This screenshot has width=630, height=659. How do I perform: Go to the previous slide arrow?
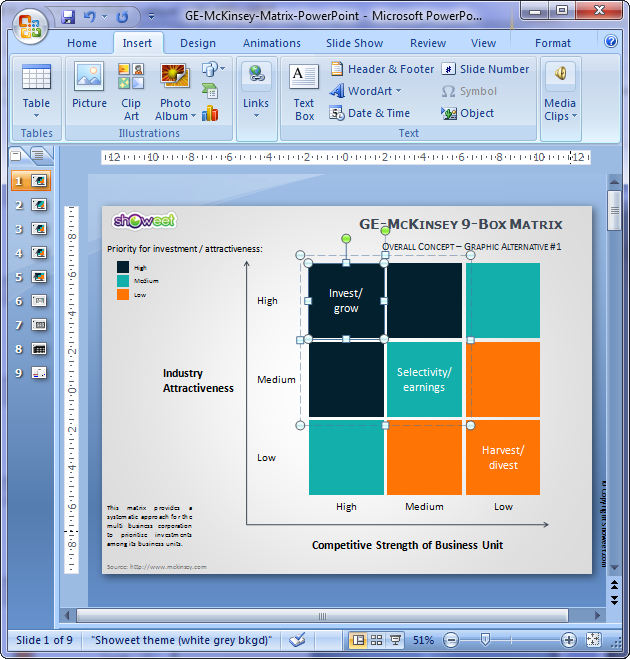click(x=614, y=585)
